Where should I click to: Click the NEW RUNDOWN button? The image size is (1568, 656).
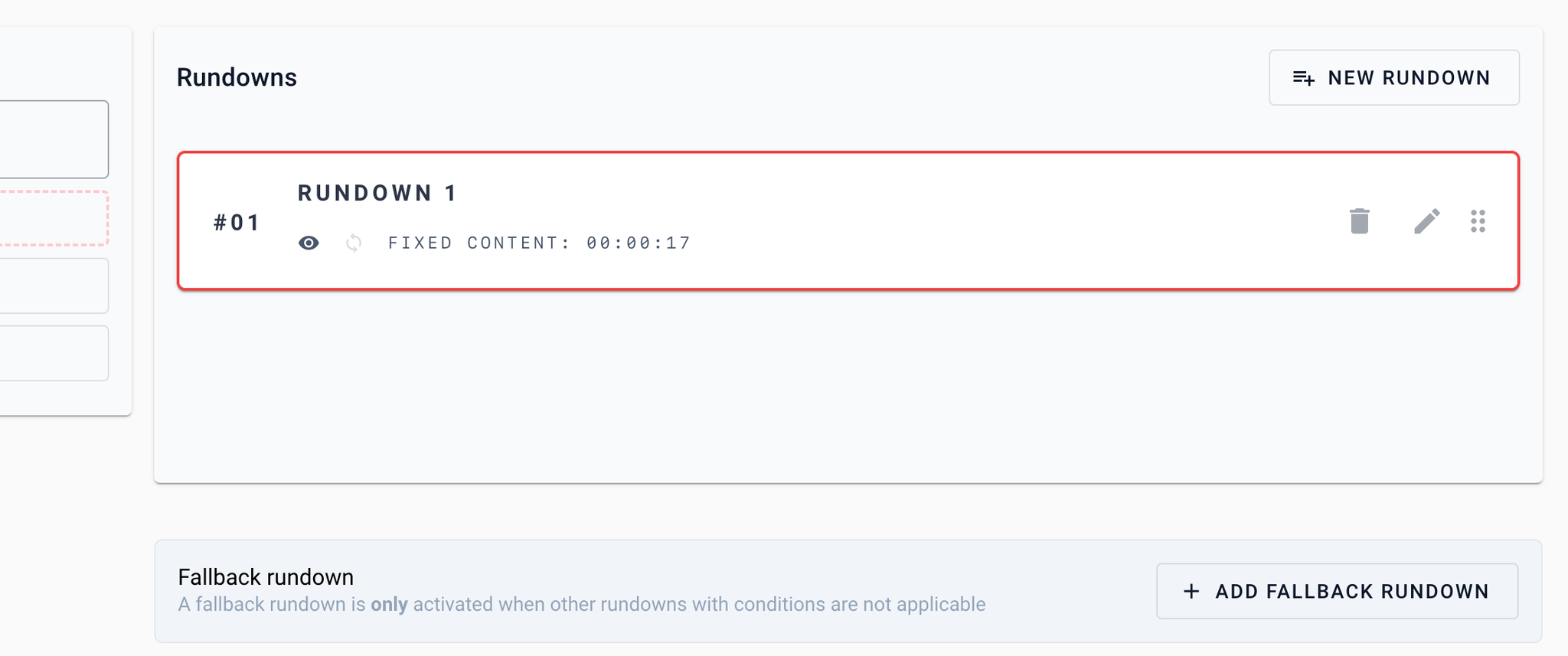pyautogui.click(x=1393, y=77)
